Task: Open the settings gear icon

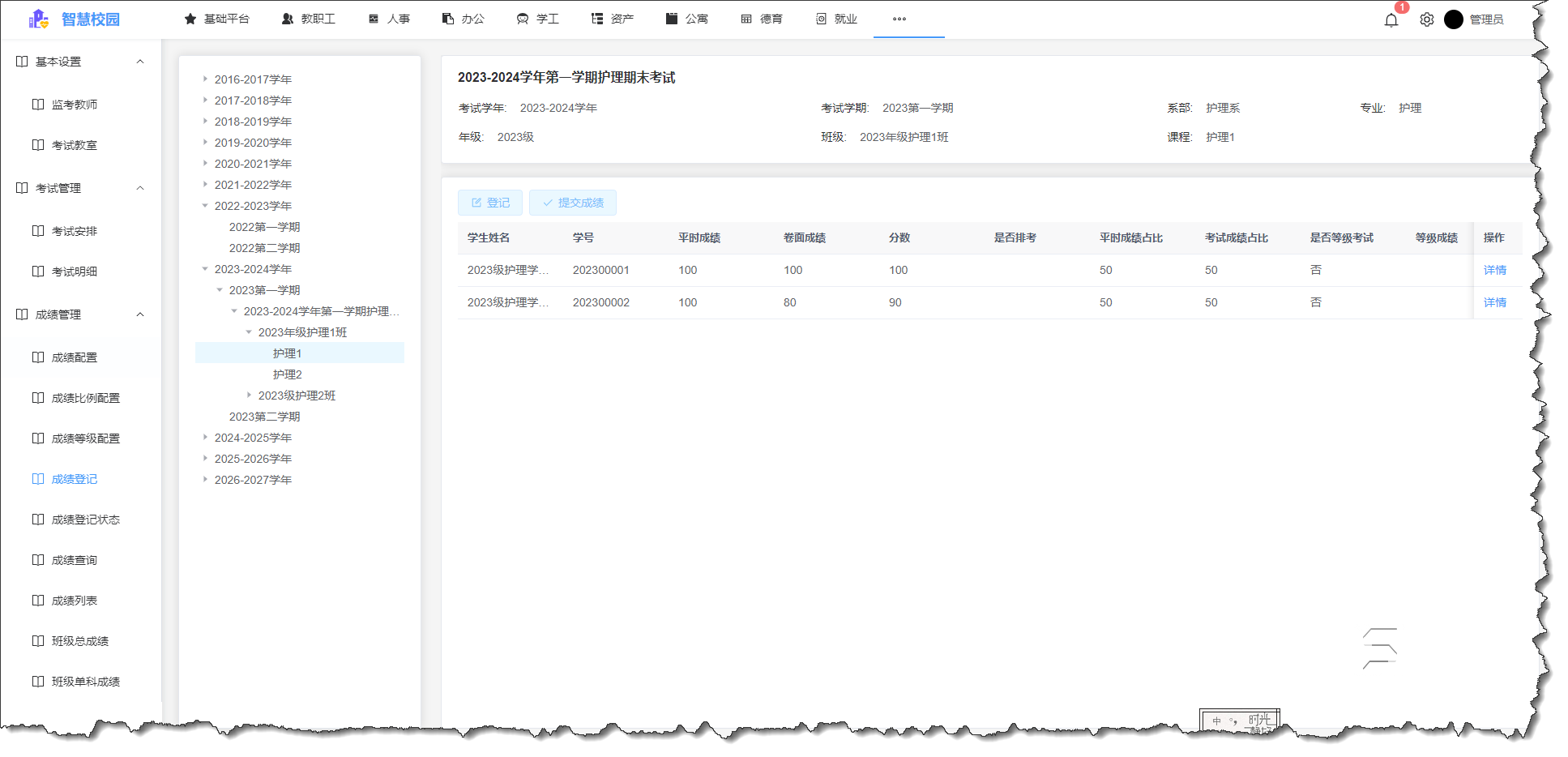Action: 1427,19
